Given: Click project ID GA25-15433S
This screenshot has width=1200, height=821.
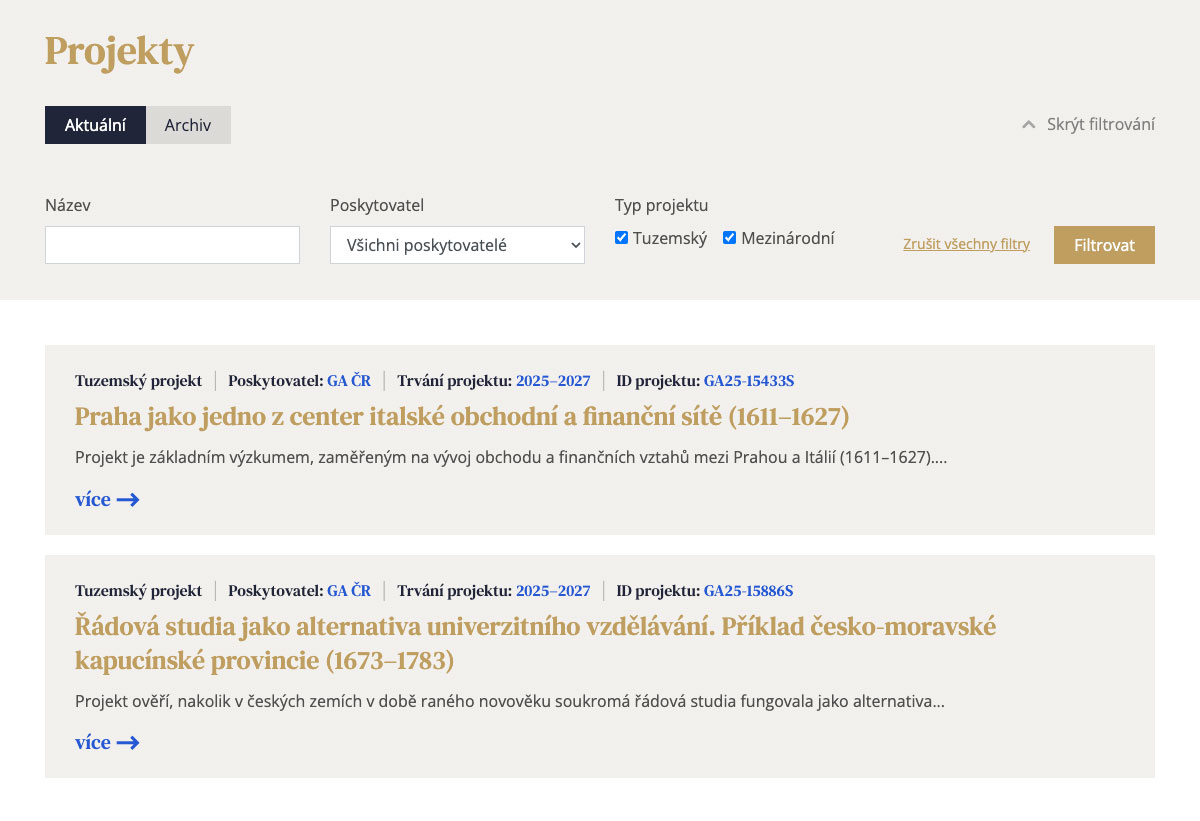Looking at the screenshot, I should pos(749,381).
